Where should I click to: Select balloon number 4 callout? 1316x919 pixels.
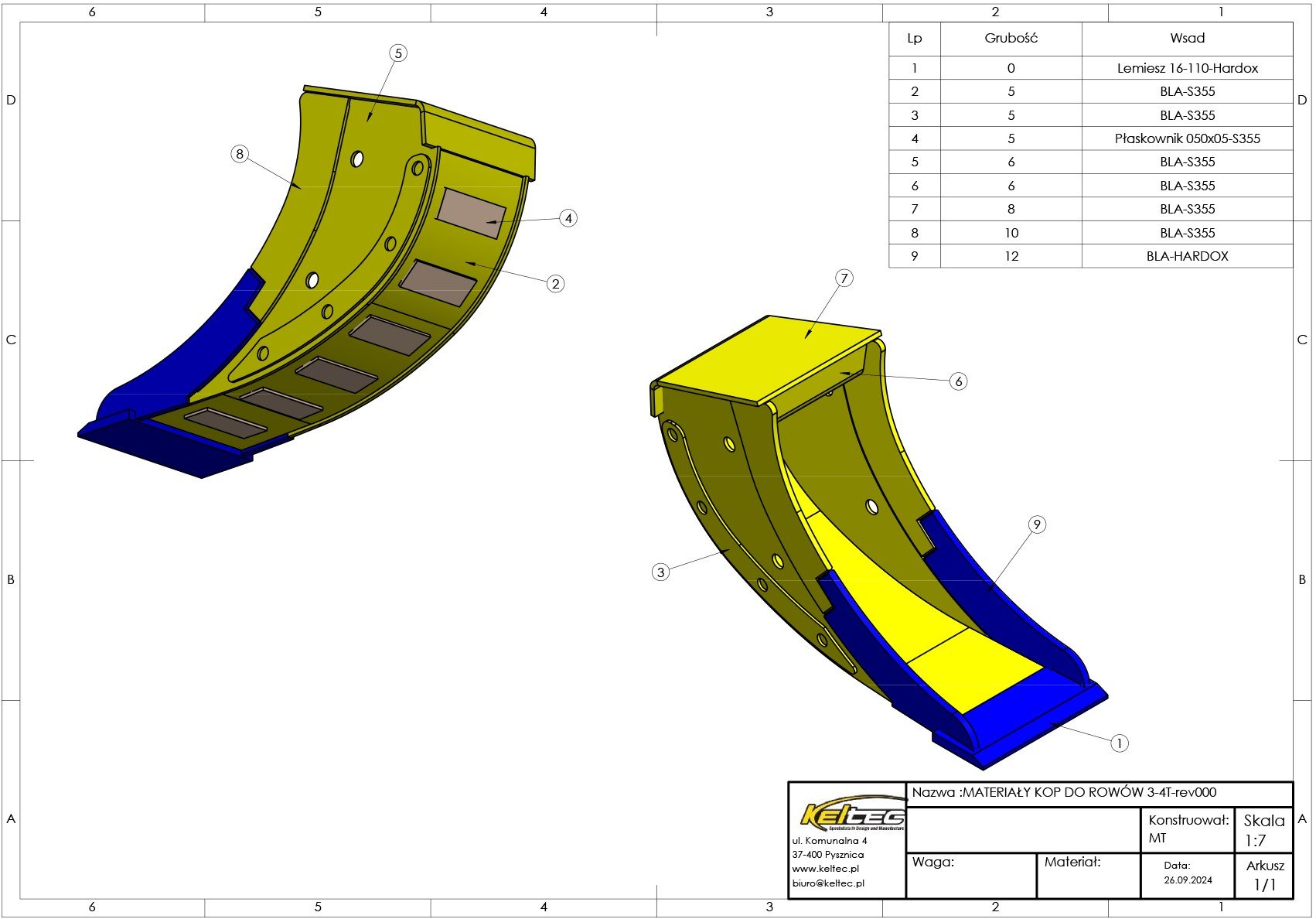click(568, 218)
